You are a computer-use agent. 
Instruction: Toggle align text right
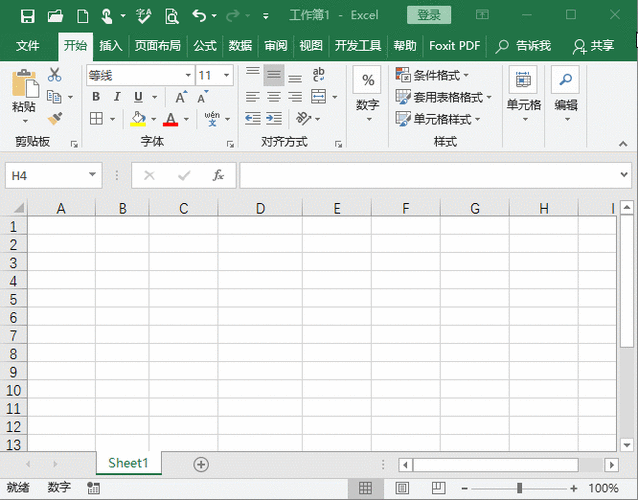[295, 97]
